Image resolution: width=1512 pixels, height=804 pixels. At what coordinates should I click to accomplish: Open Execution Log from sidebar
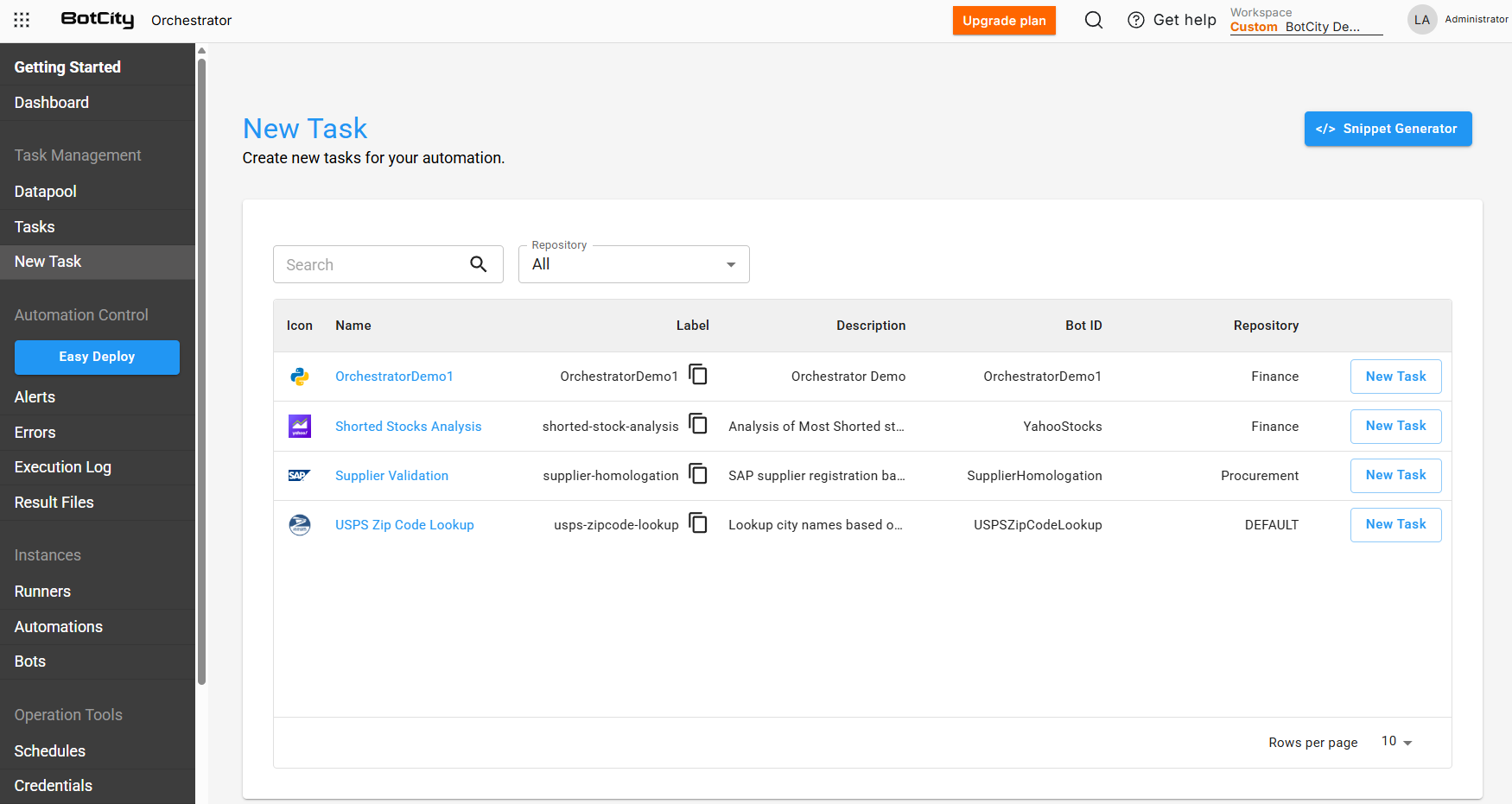click(x=63, y=467)
